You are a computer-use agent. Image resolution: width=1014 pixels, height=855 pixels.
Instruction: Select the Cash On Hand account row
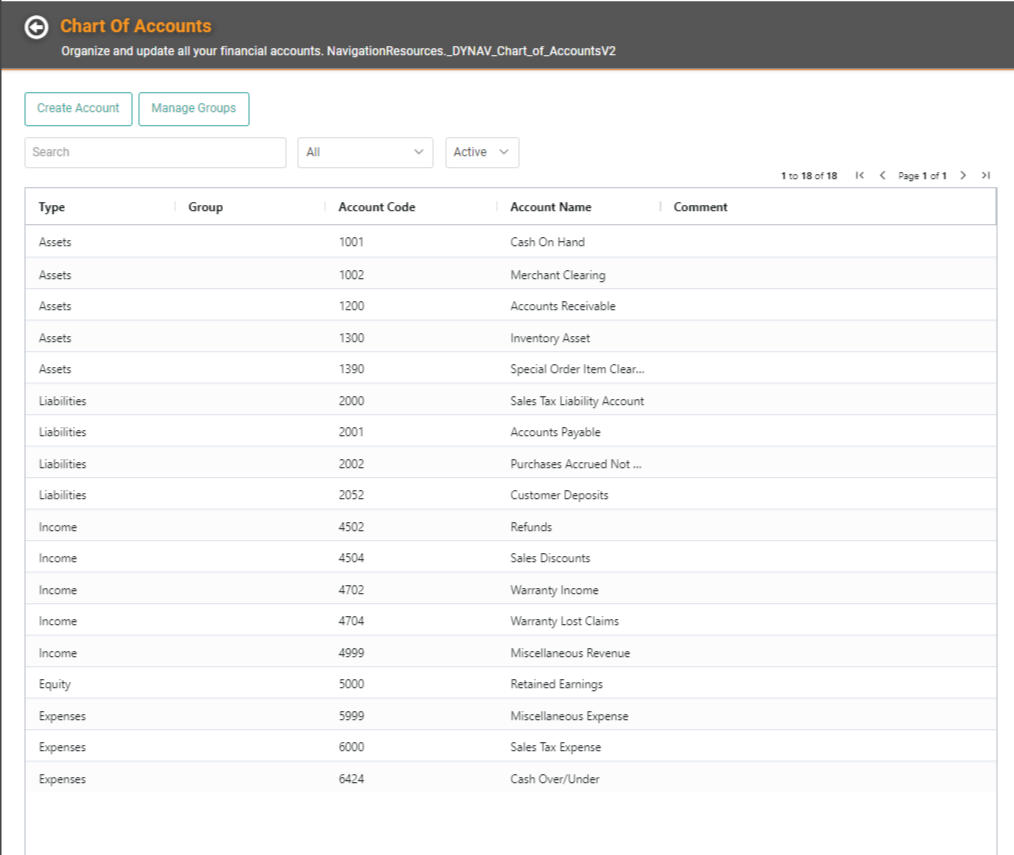coord(510,242)
